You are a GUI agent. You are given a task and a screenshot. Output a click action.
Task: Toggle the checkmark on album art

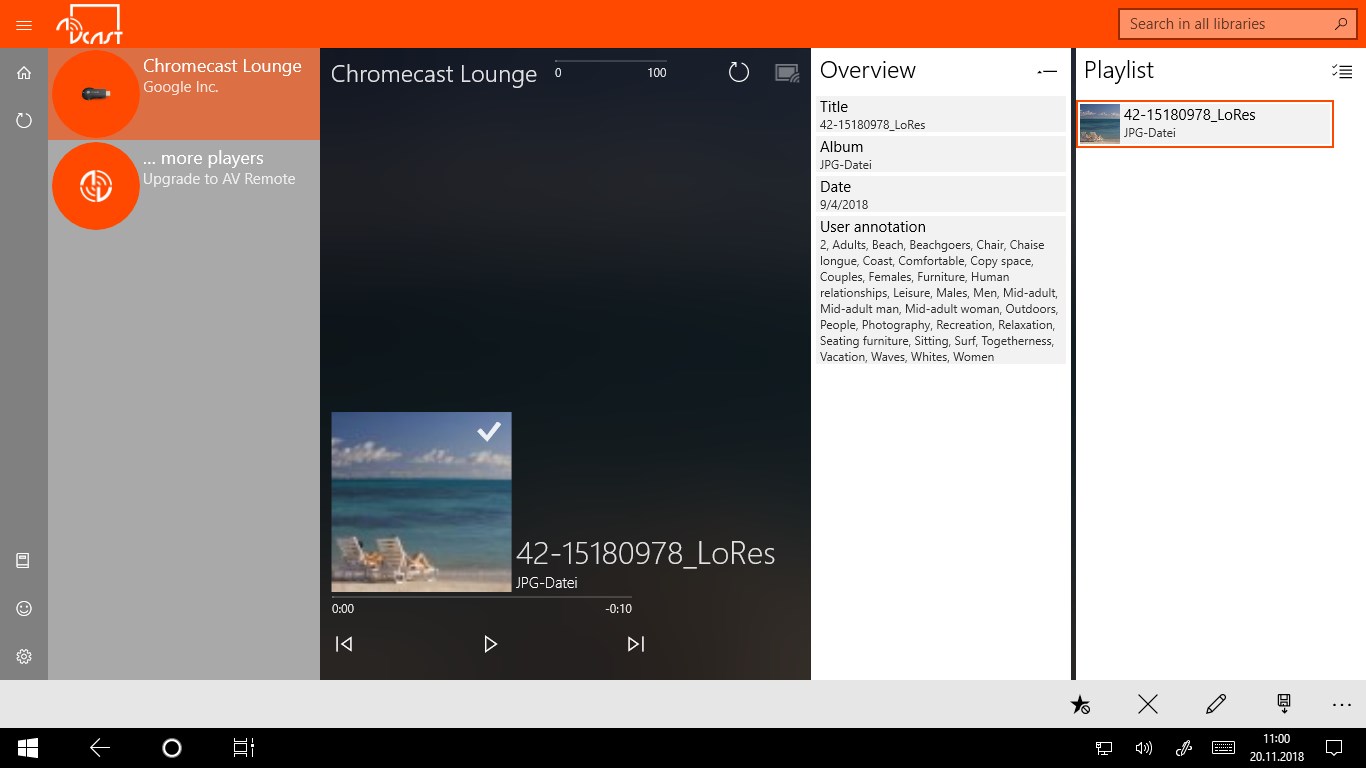(x=489, y=431)
